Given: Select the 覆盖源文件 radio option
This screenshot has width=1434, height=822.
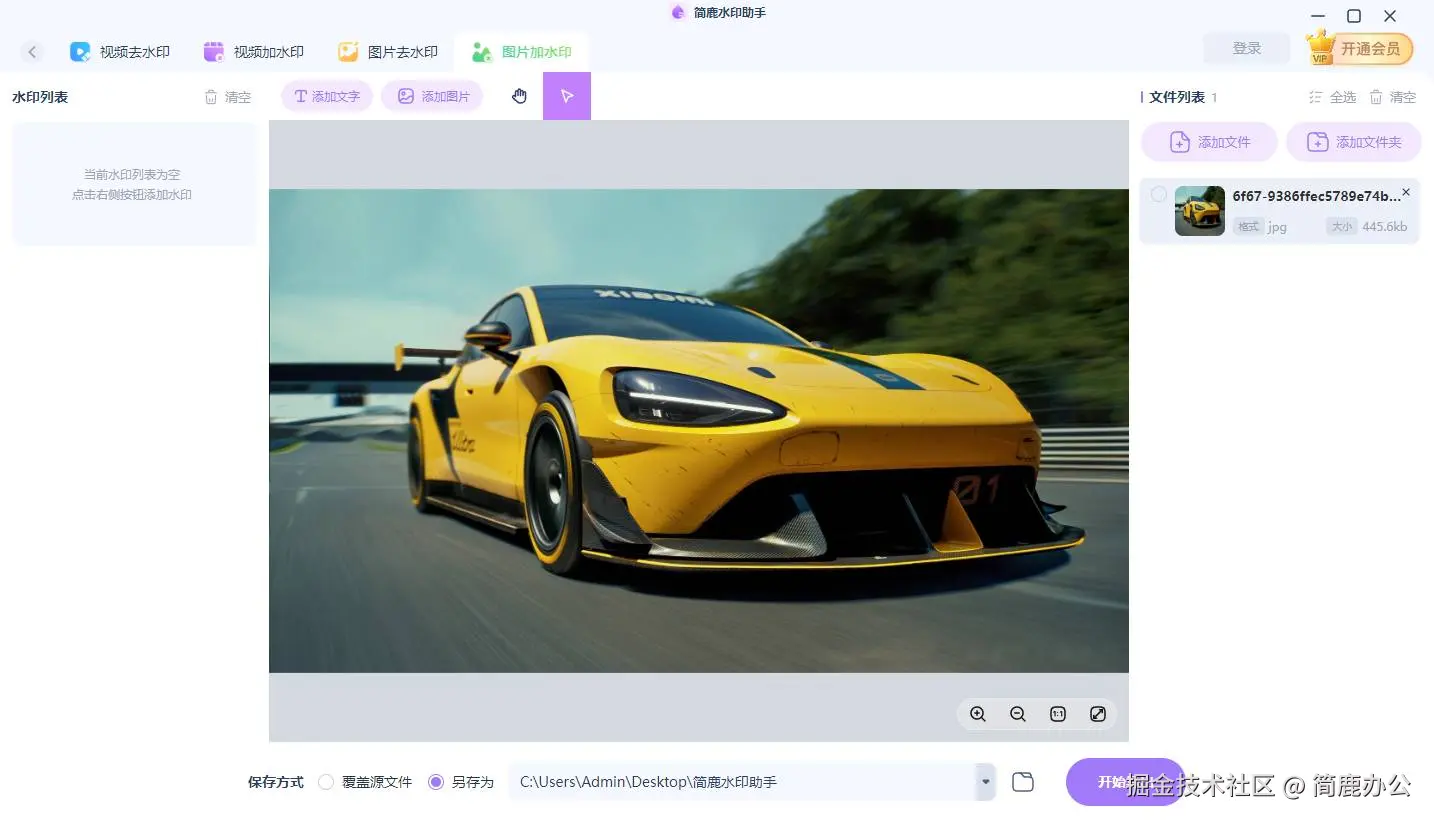Looking at the screenshot, I should [365, 782].
